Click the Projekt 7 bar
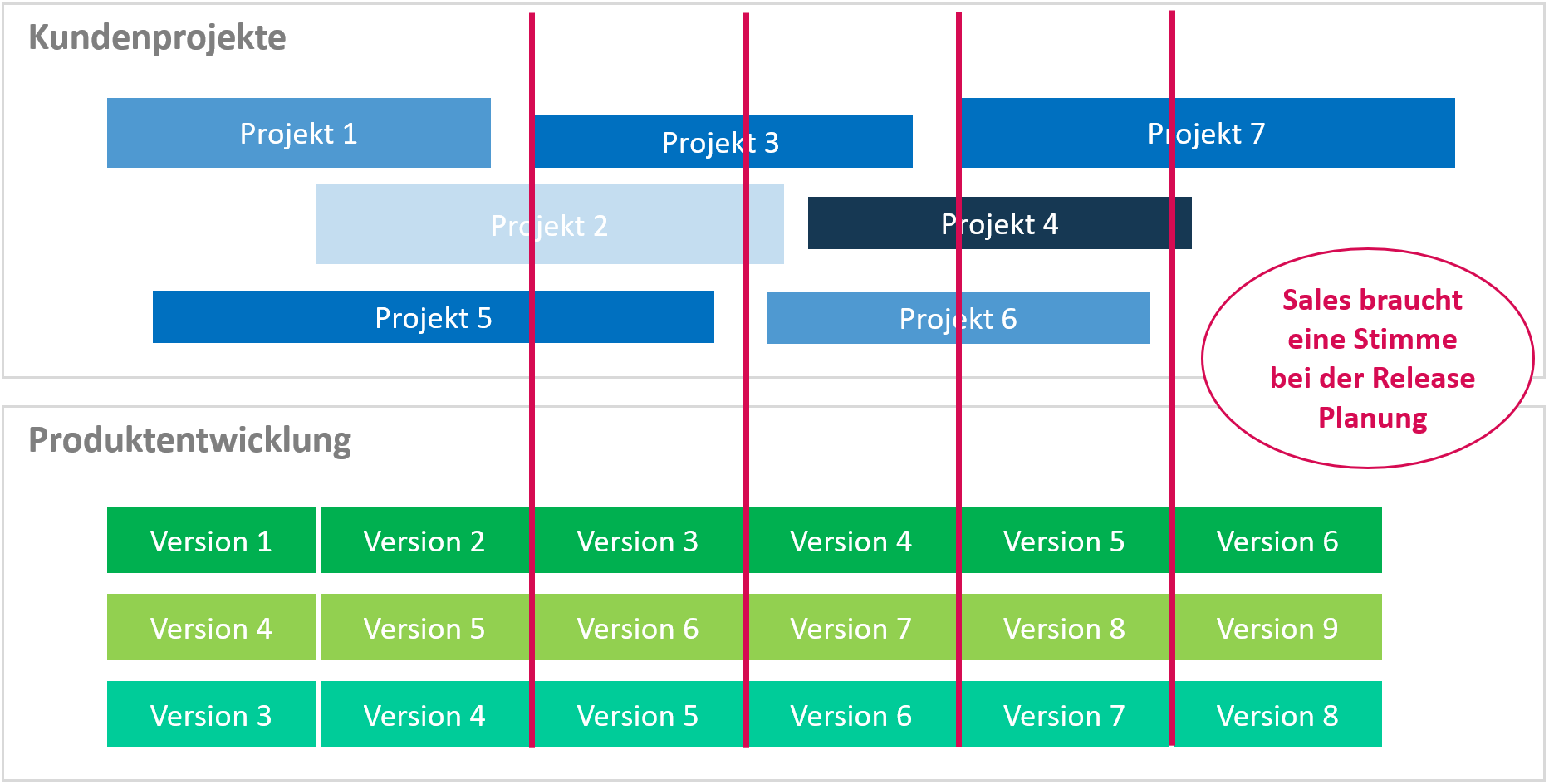 (1207, 133)
